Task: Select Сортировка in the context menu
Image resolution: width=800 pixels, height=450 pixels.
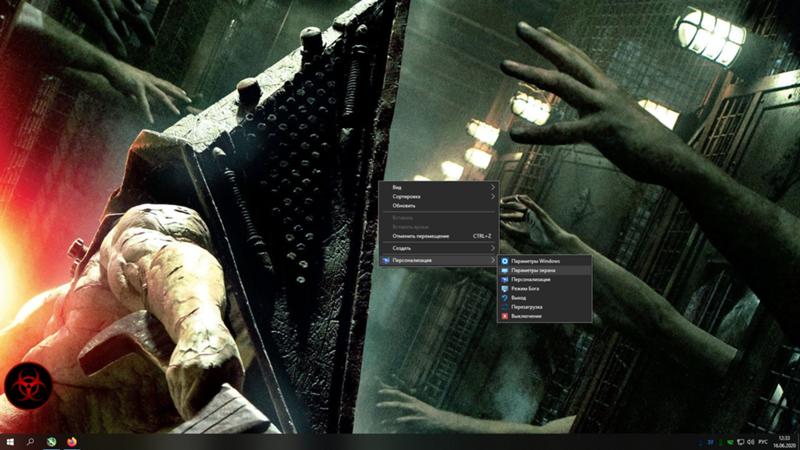Action: click(x=439, y=196)
